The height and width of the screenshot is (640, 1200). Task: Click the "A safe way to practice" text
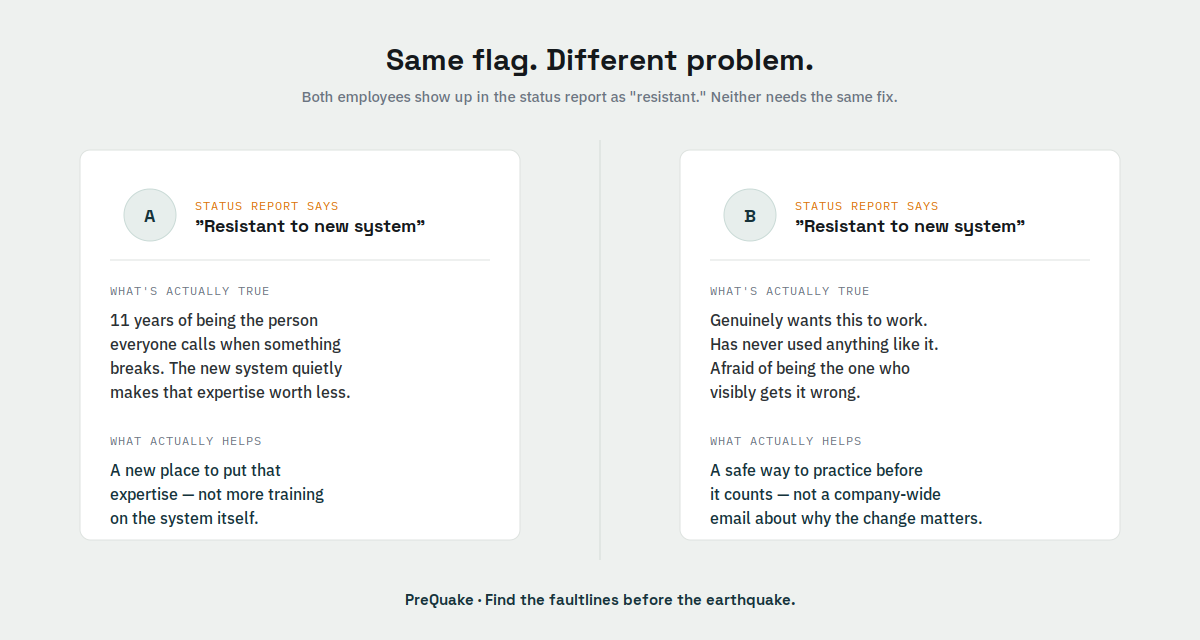pos(846,494)
